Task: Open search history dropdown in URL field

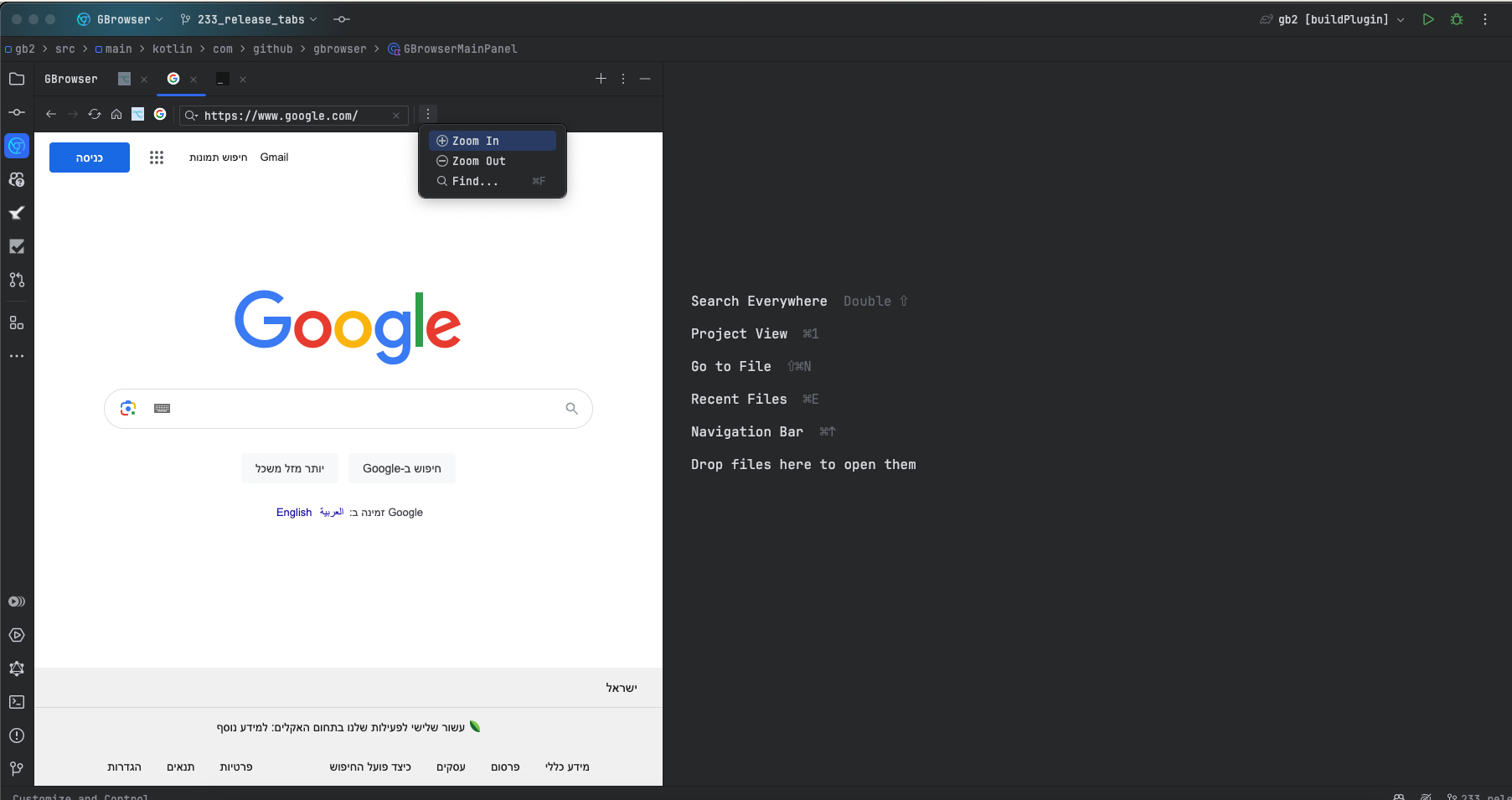Action: click(x=192, y=116)
